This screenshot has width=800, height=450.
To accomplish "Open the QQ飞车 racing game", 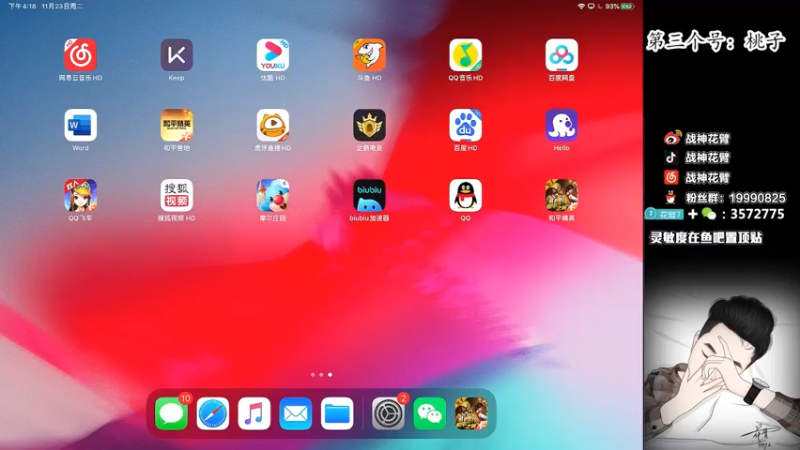I will point(80,195).
